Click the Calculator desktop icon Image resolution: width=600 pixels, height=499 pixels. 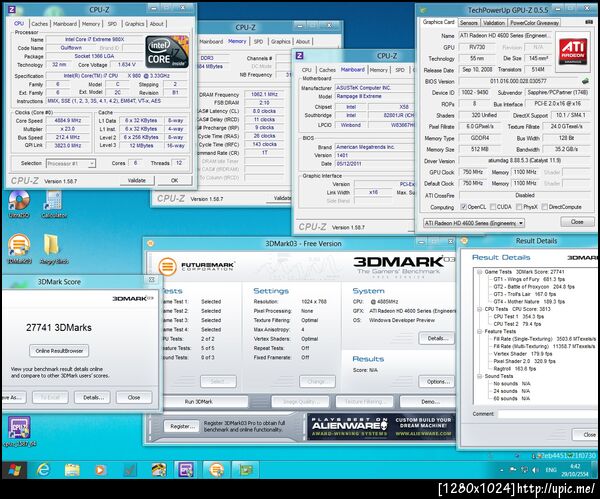pyautogui.click(x=54, y=199)
